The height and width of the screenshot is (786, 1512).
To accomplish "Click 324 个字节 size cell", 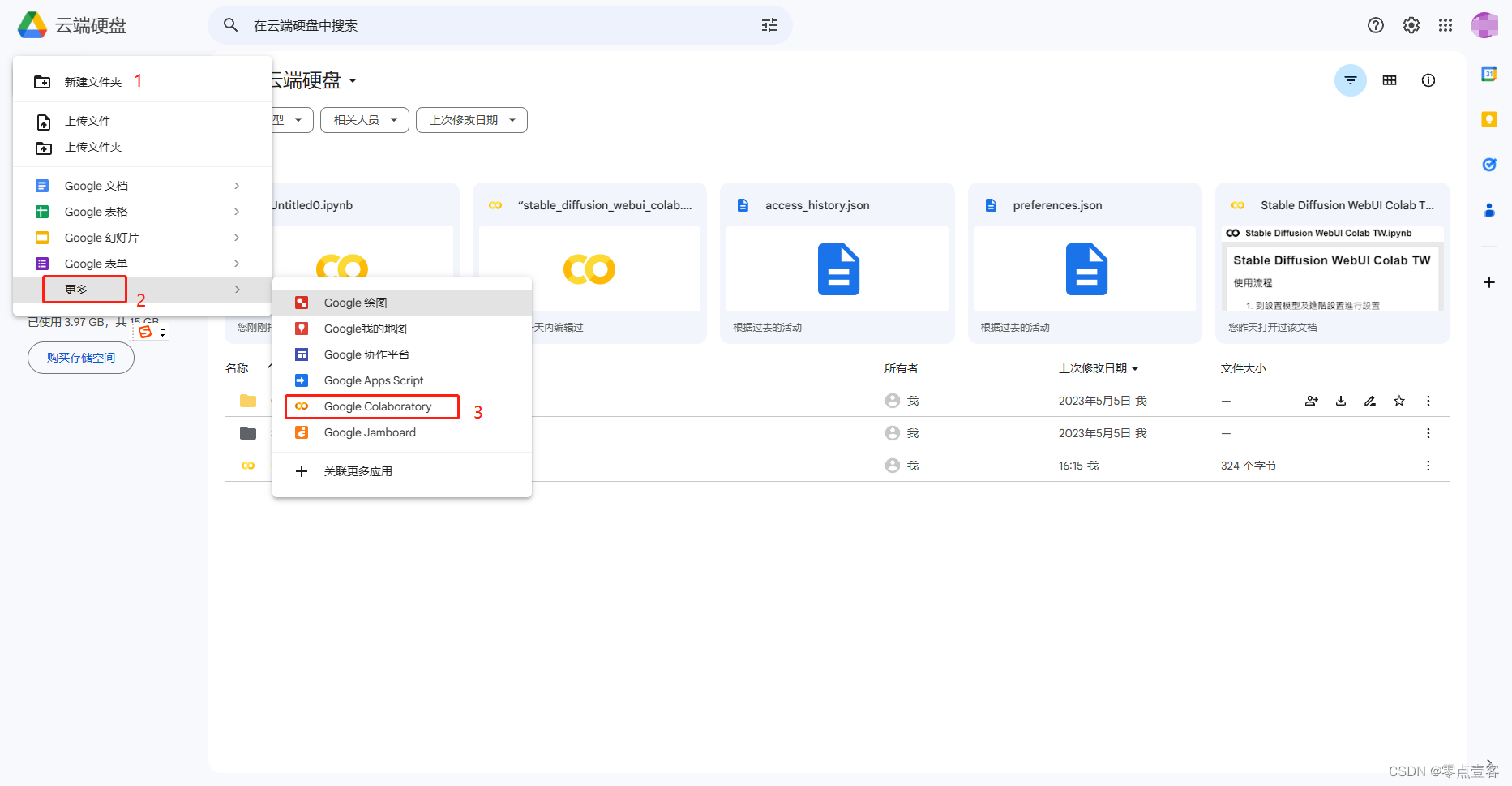I will coord(1249,466).
